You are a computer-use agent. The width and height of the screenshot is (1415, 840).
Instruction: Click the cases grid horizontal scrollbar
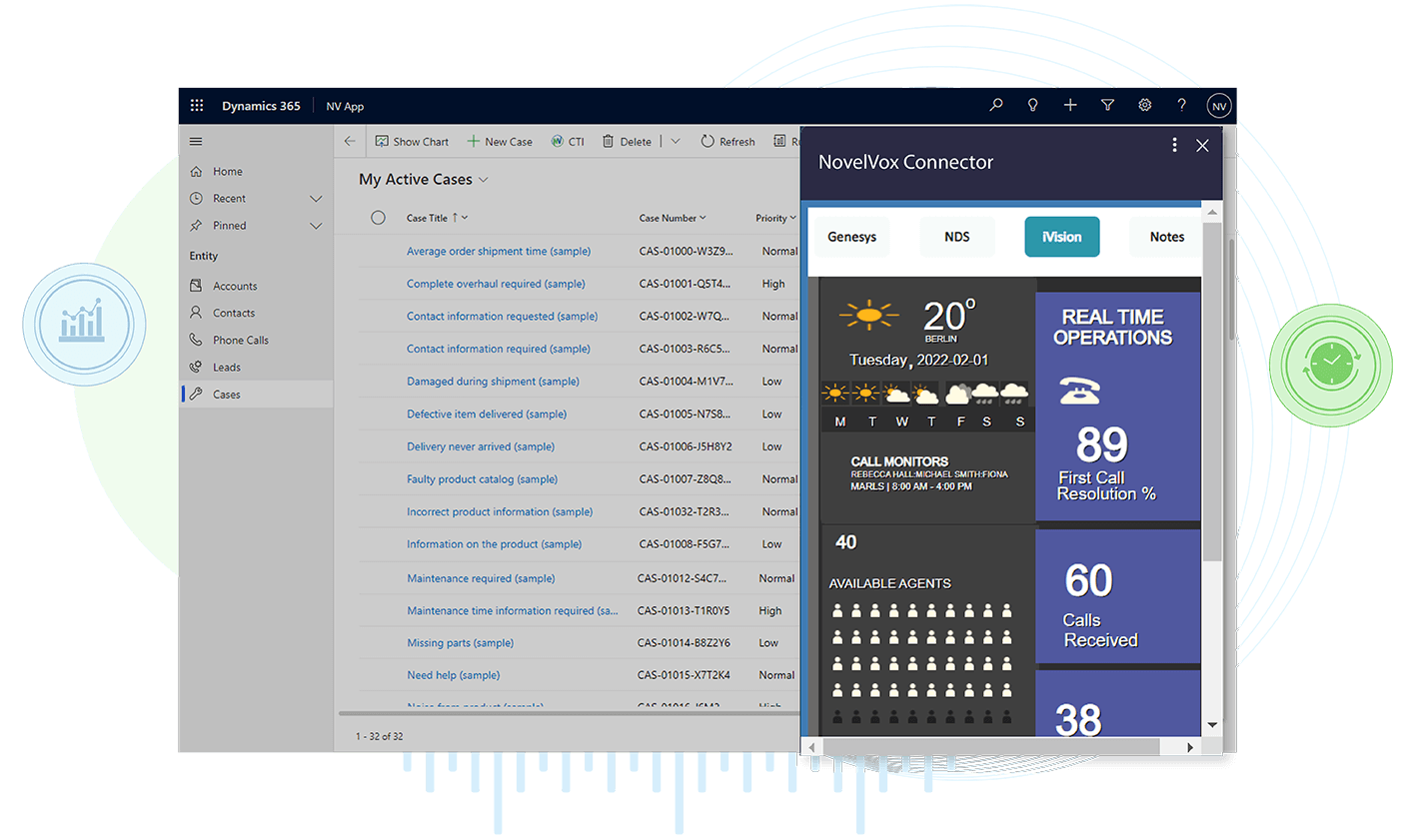568,713
